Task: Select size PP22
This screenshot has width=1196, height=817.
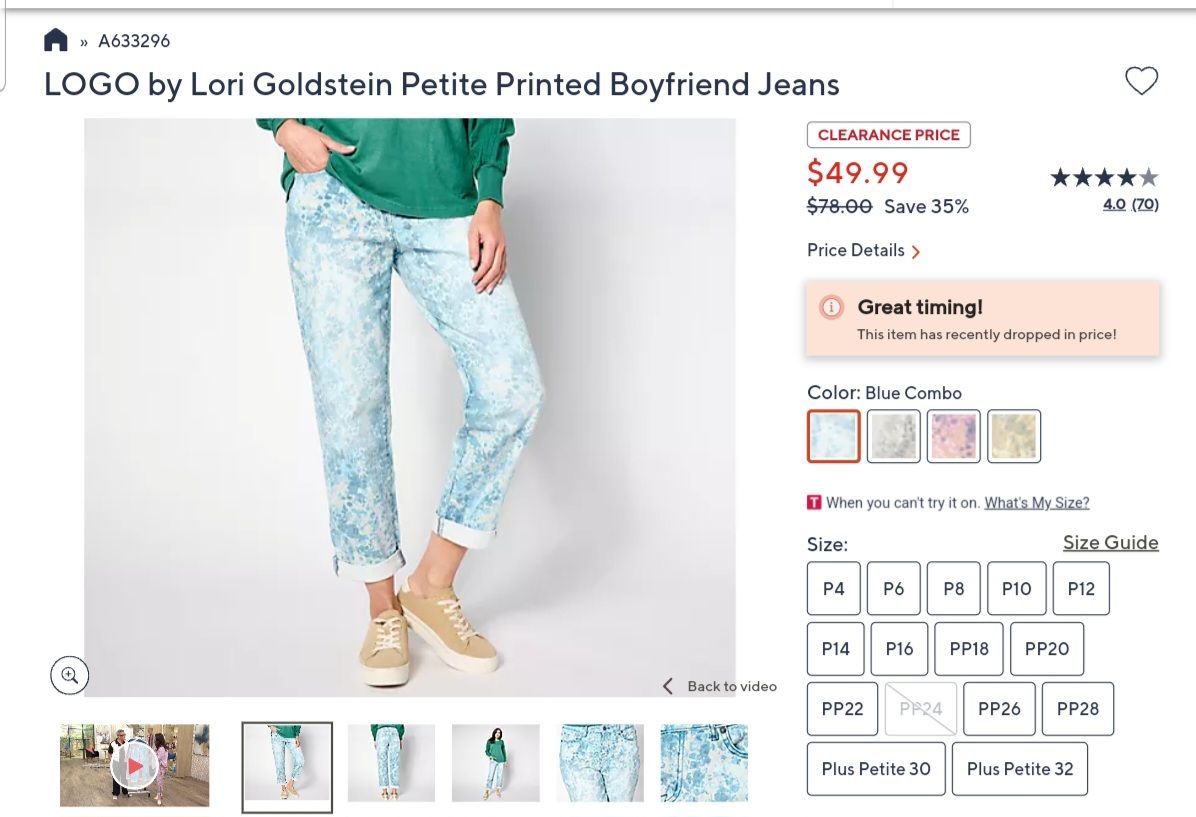Action: pyautogui.click(x=842, y=709)
